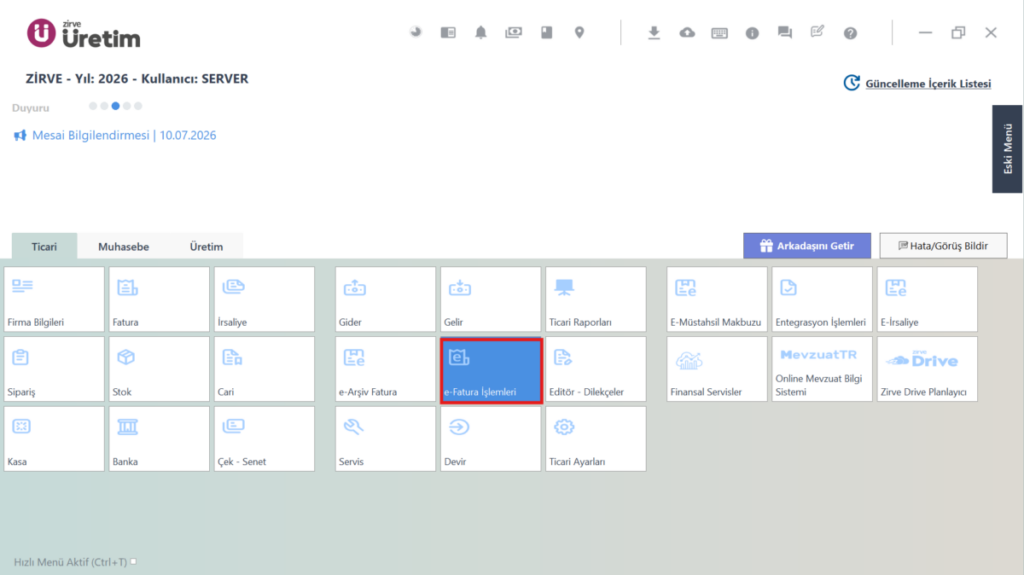This screenshot has height=575, width=1024.
Task: Open Finansal Servisler tile
Action: [717, 369]
